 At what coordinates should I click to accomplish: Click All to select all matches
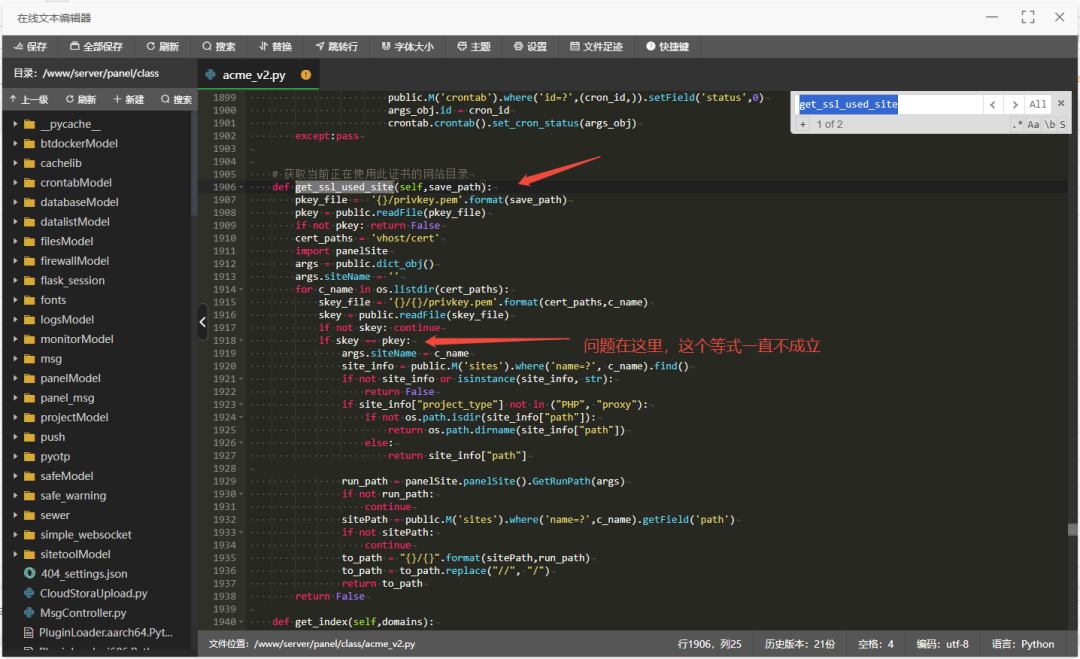point(1038,105)
